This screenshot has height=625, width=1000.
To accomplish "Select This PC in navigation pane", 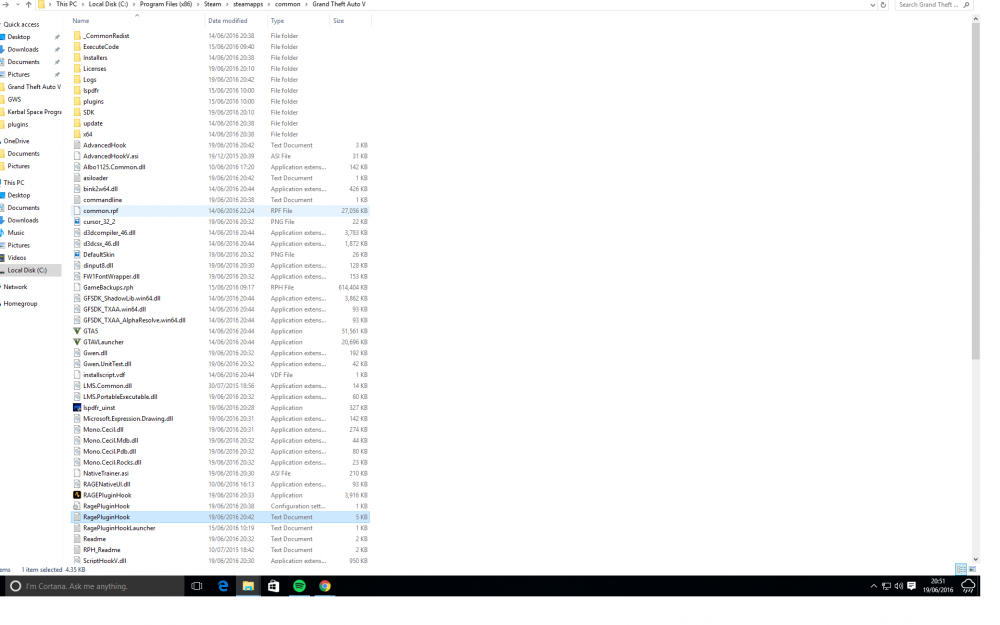I will (14, 182).
